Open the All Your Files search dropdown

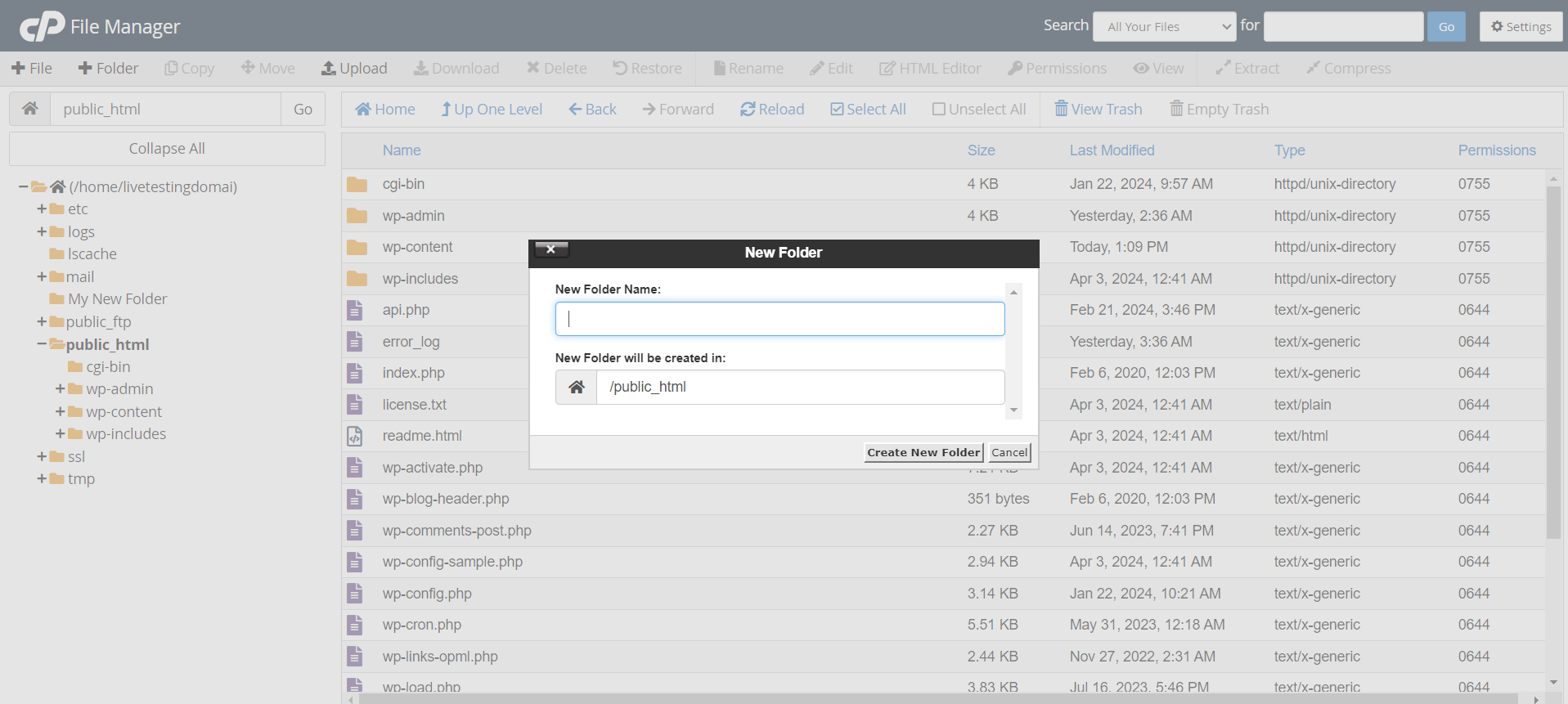[x=1164, y=26]
